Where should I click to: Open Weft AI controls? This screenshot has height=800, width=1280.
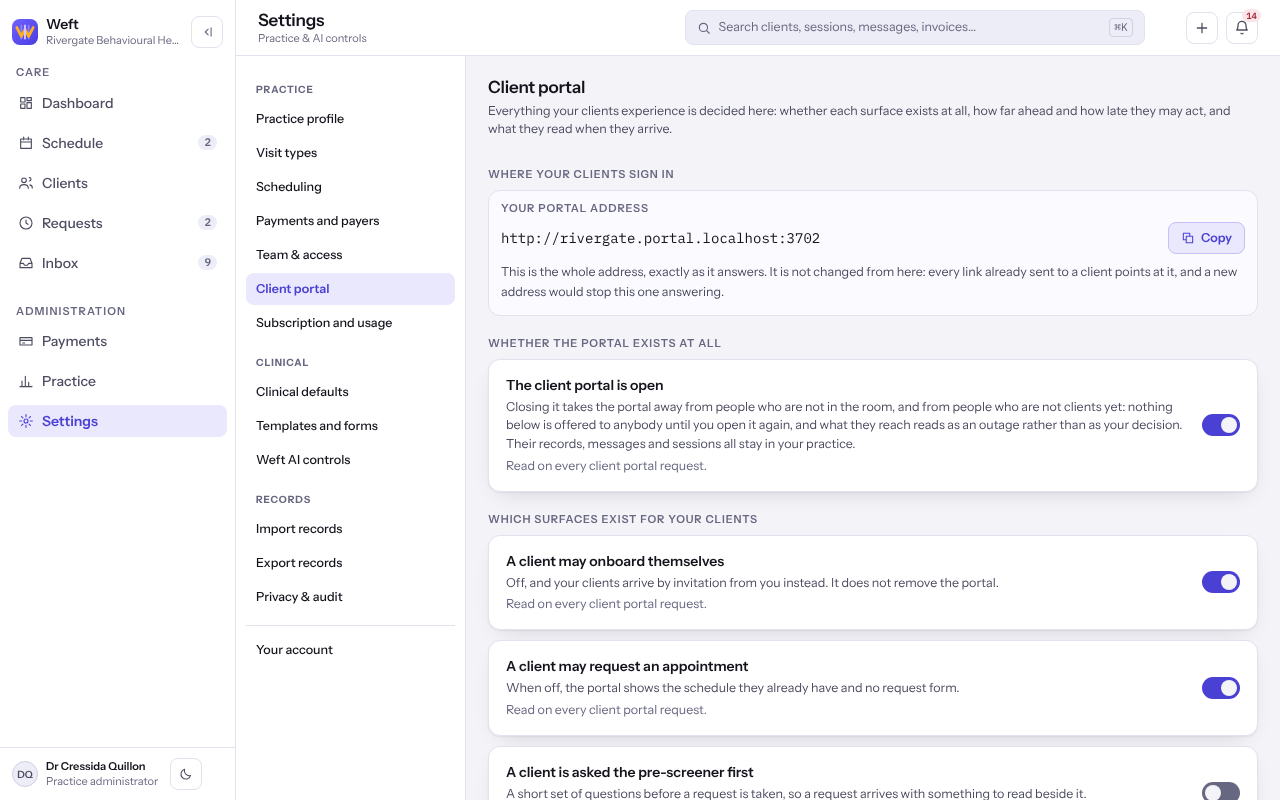[350, 460]
